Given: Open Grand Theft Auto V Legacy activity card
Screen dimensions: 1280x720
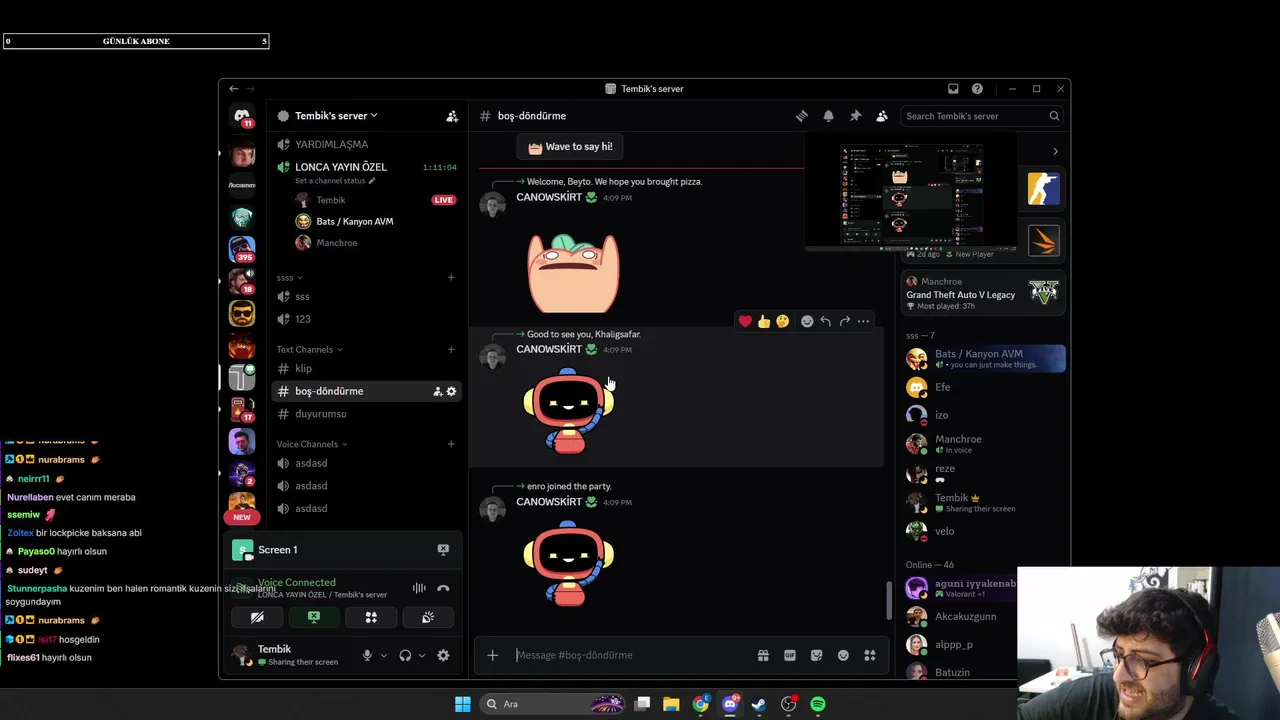Looking at the screenshot, I should click(981, 294).
